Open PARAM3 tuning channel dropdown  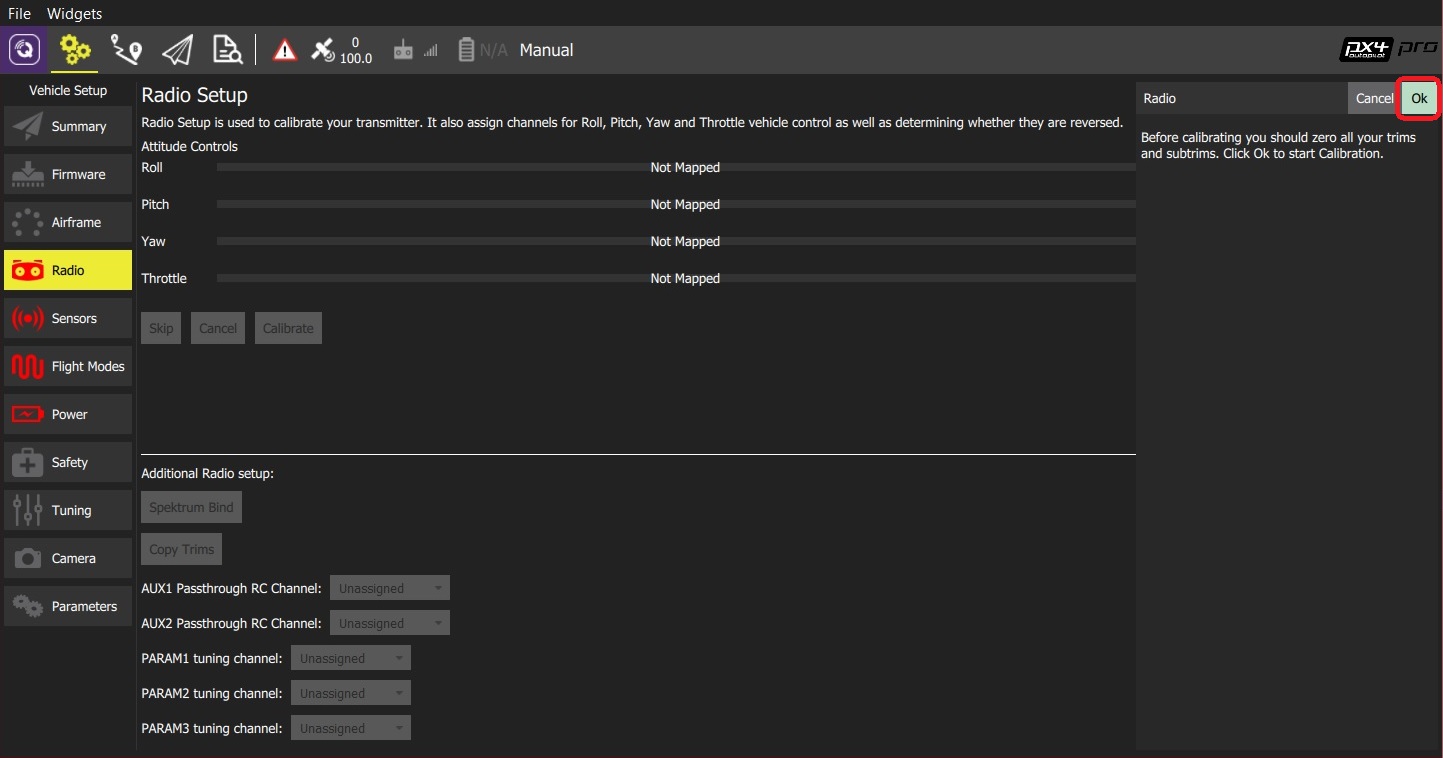tap(350, 729)
